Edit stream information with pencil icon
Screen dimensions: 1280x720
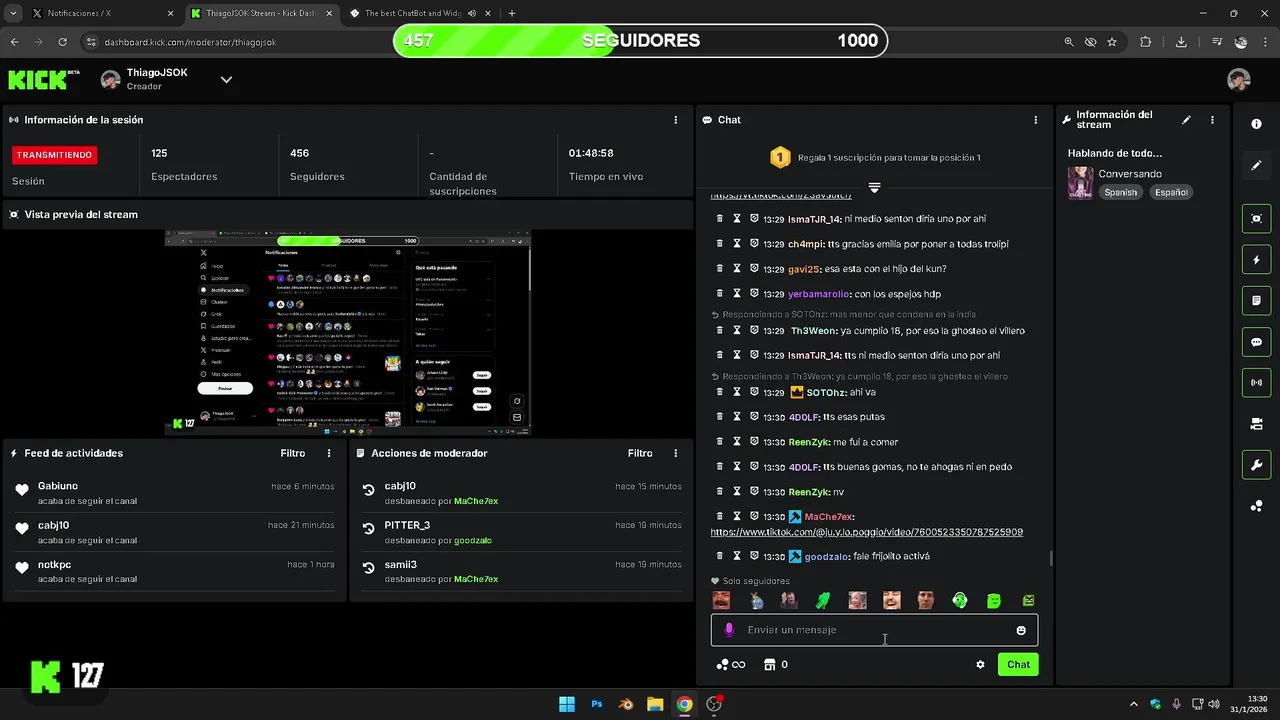click(x=1186, y=120)
